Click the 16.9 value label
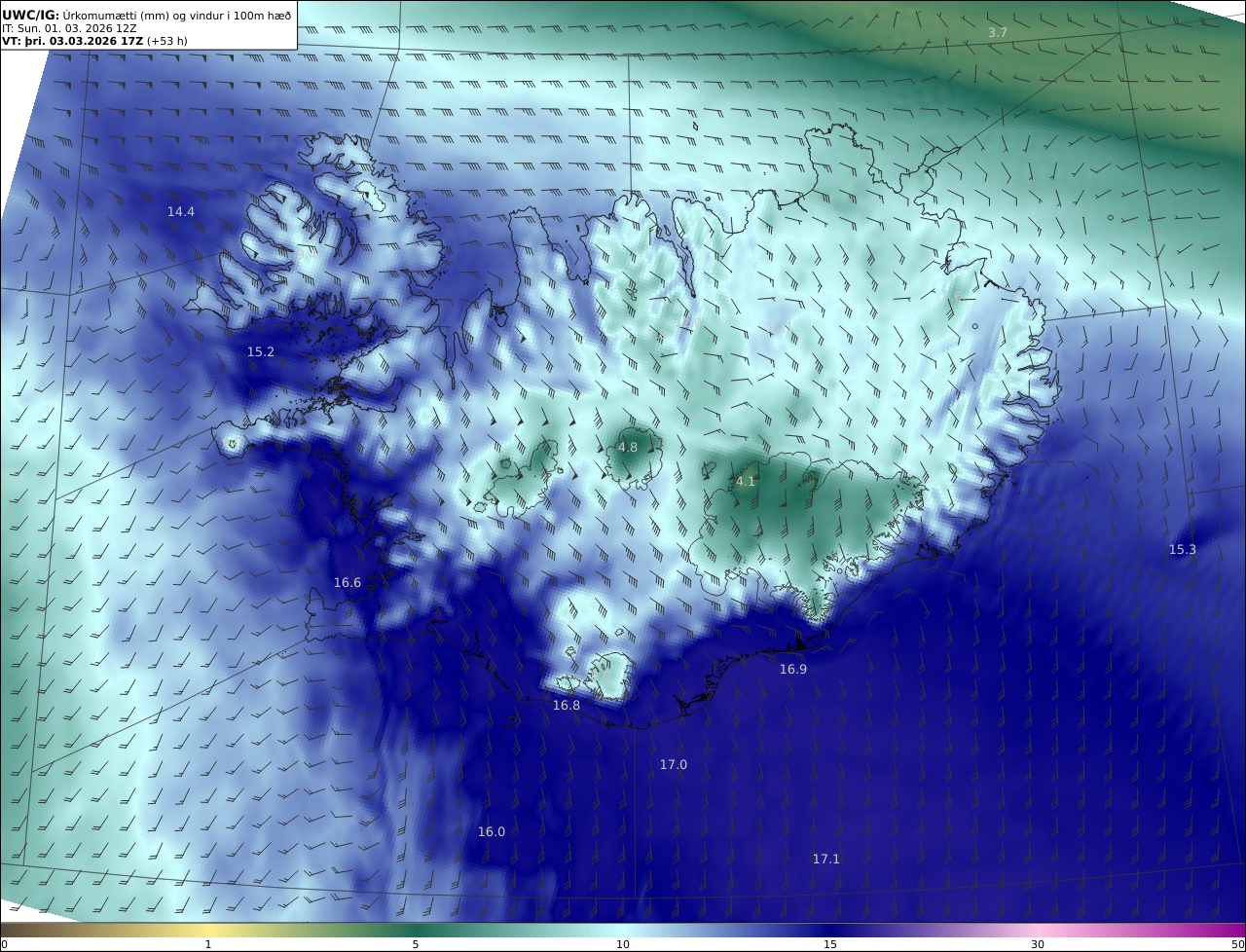This screenshot has height=952, width=1246. click(x=793, y=670)
